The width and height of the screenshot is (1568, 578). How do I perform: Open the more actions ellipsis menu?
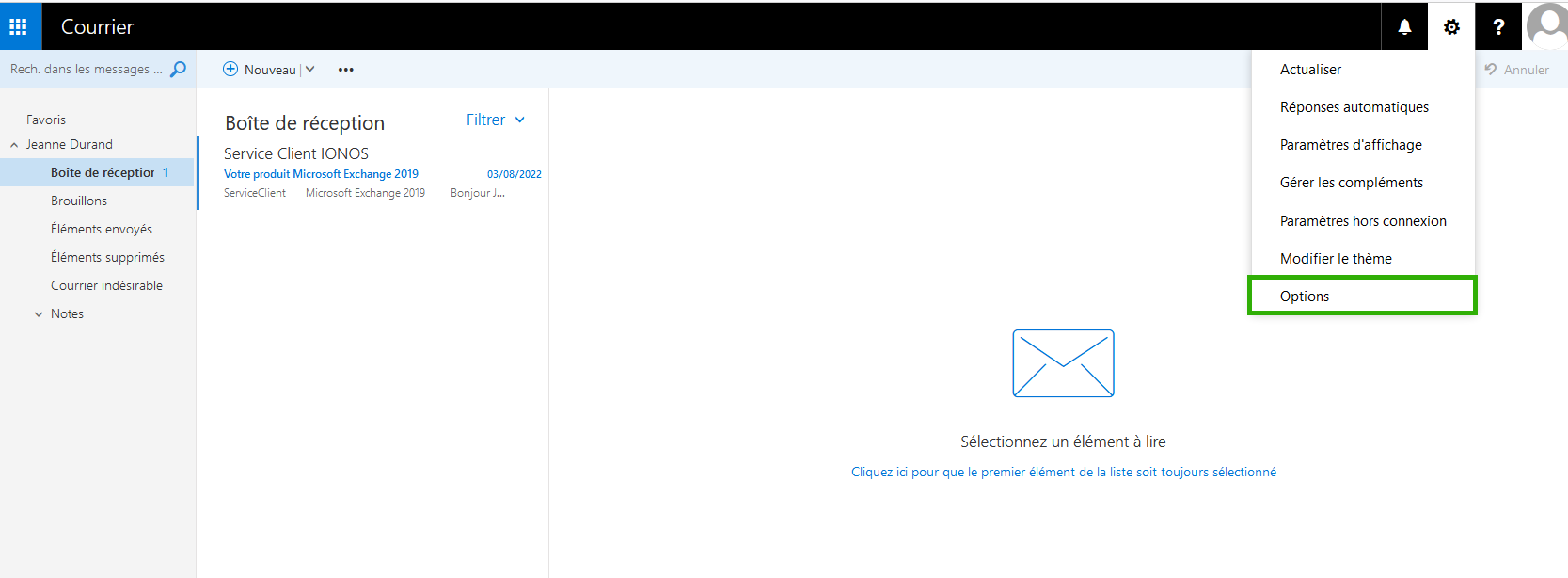[346, 70]
